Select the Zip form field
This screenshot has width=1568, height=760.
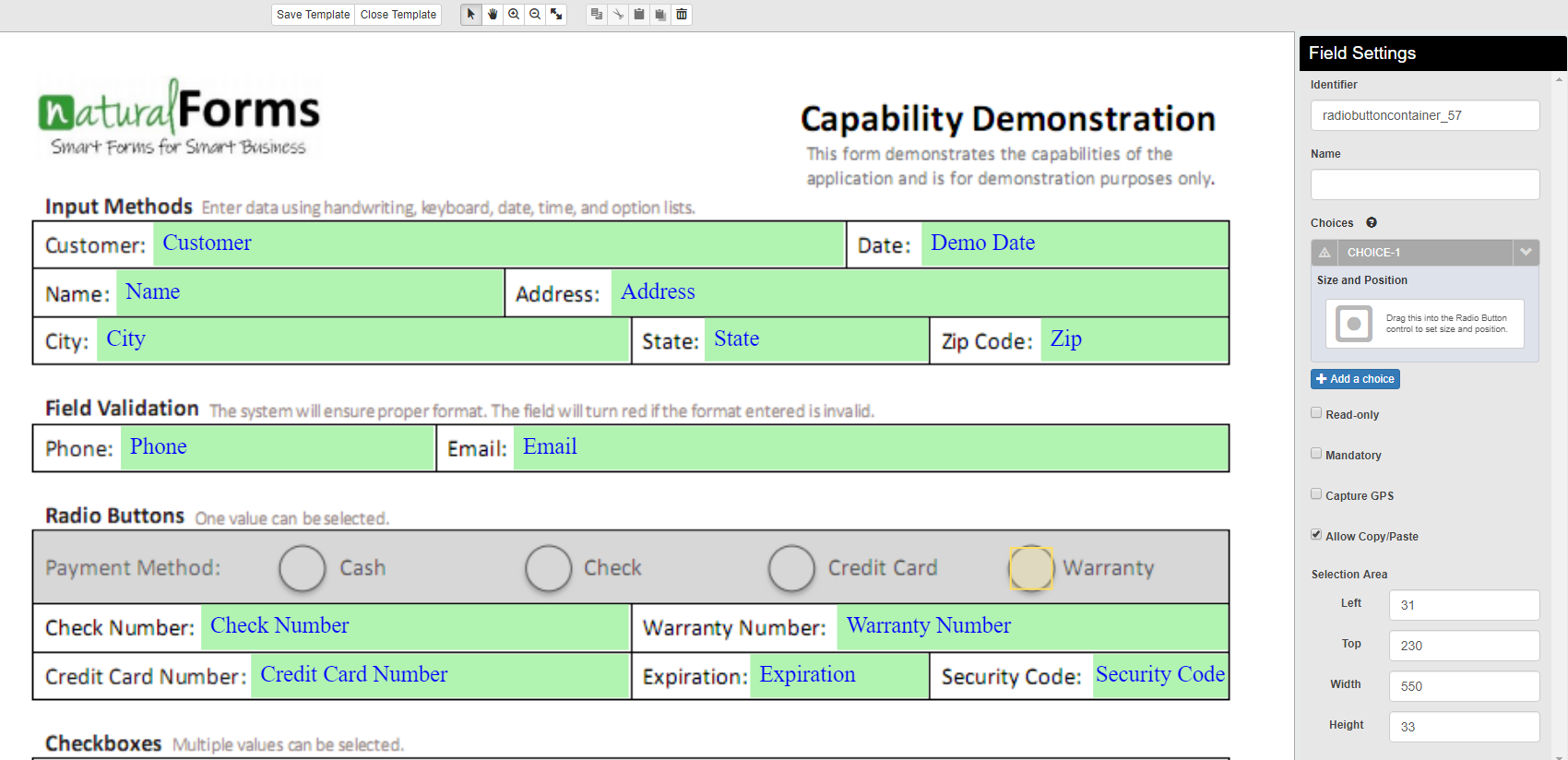(x=1134, y=340)
